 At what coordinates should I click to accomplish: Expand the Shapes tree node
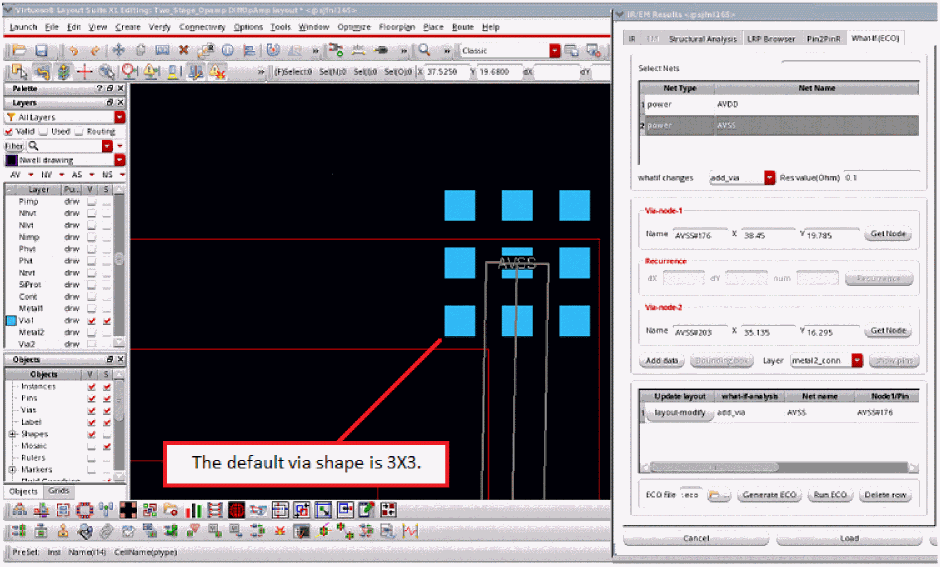12,434
